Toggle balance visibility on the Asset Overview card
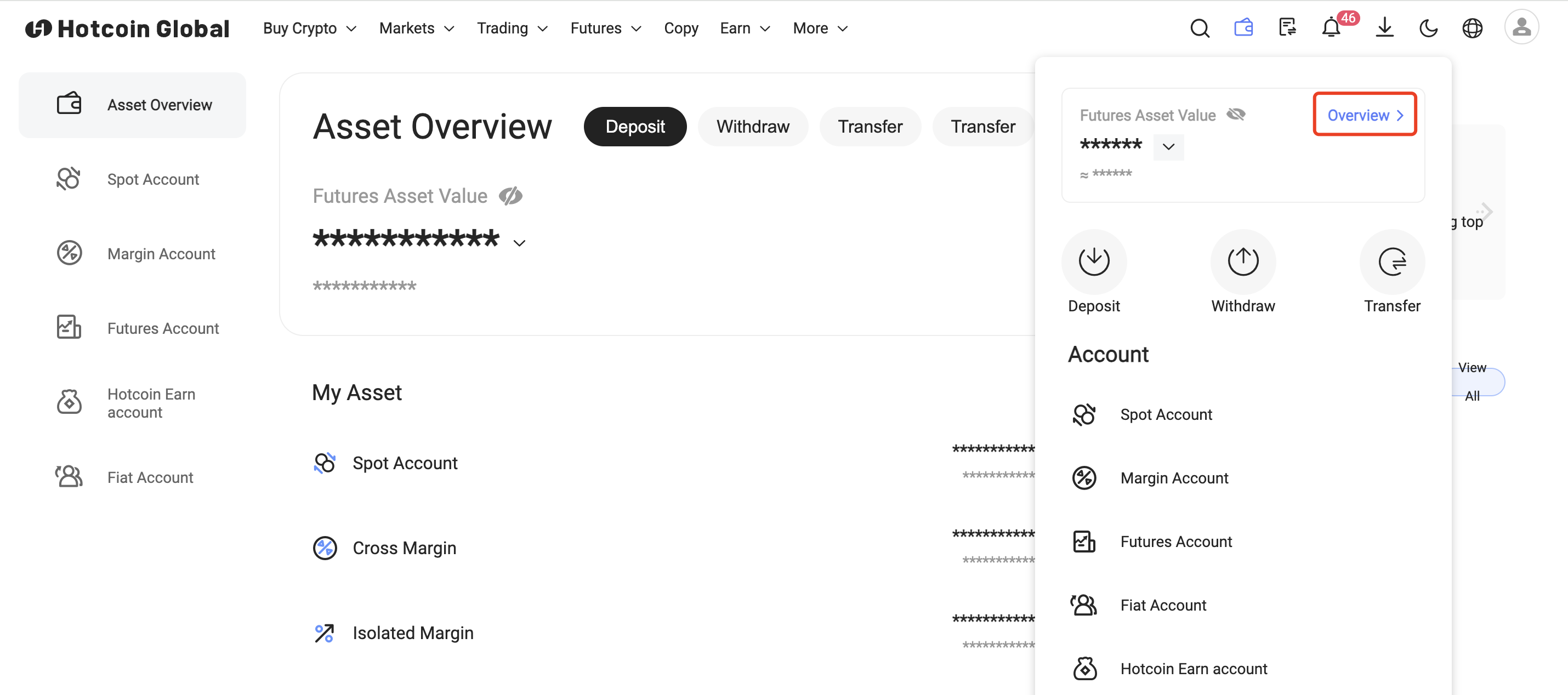Screen dimensions: 1568x695 [510, 196]
